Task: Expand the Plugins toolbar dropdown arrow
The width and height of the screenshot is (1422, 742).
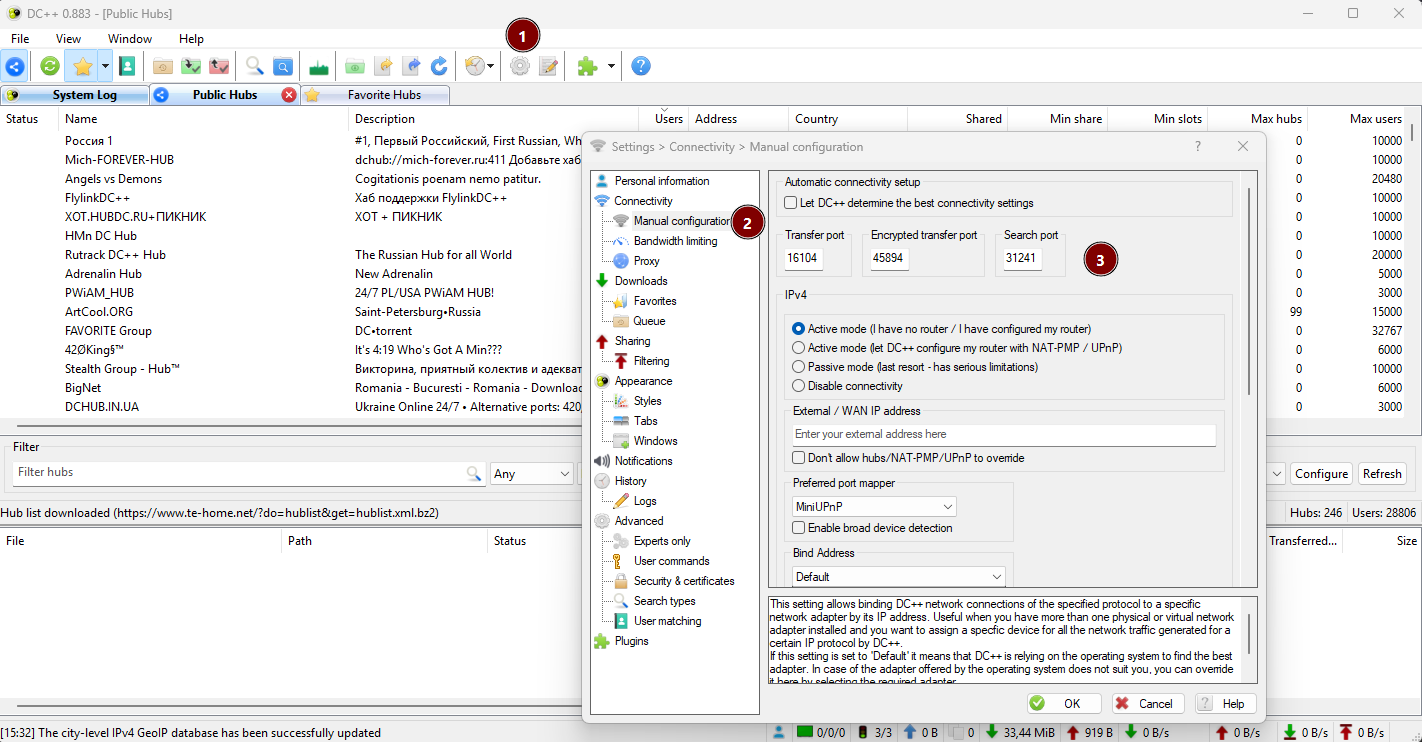Action: [x=610, y=66]
